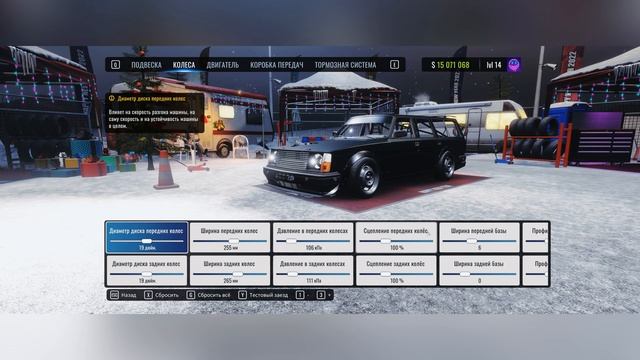Open the Подвеска tab
The height and width of the screenshot is (360, 640).
pos(146,65)
